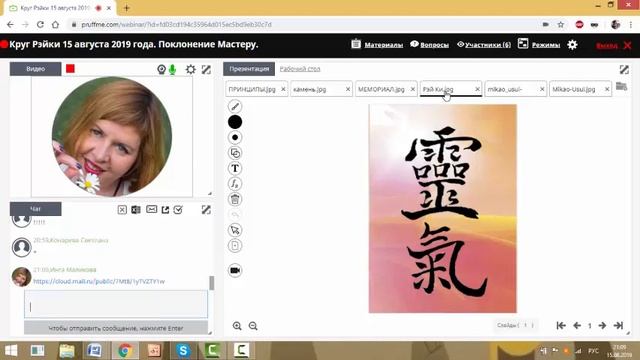640x360 pixels.
Task: Select the pencil drawing tool
Action: pos(235,107)
